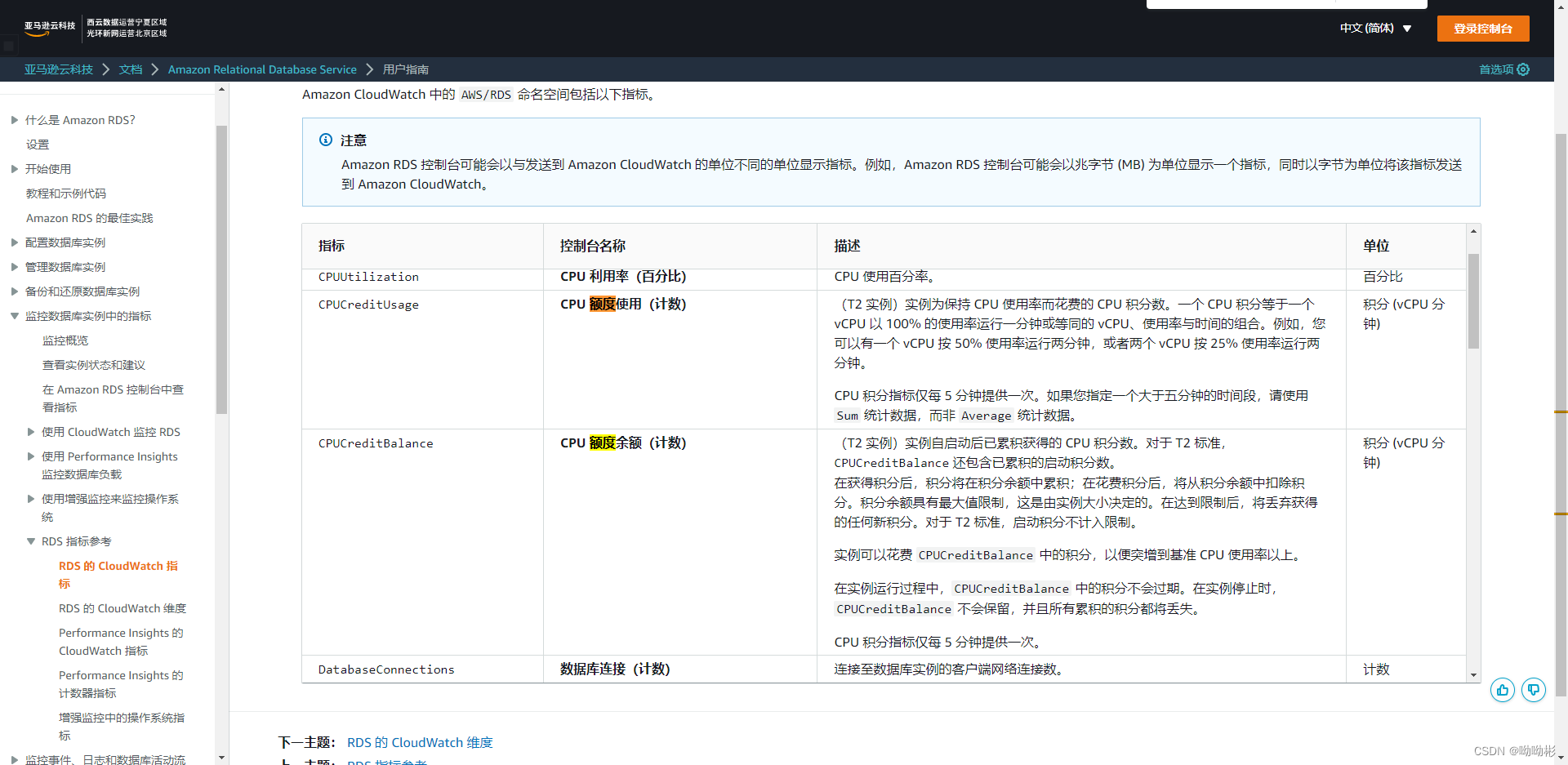Expand 管理数据库实例 section
Screen dimensions: 1568x765
[x=14, y=267]
